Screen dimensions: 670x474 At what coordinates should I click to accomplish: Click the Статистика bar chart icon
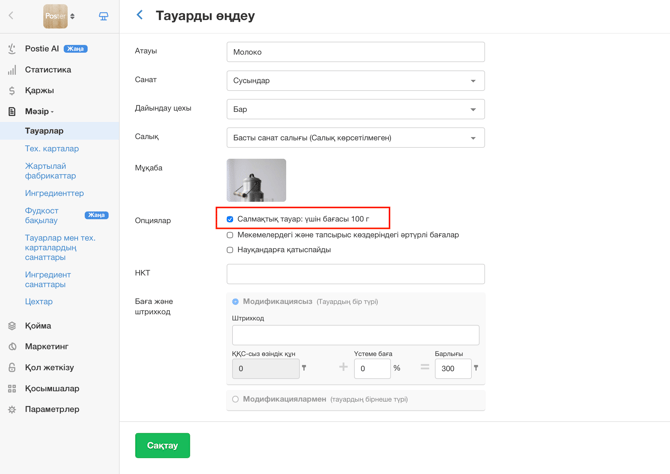pos(12,70)
